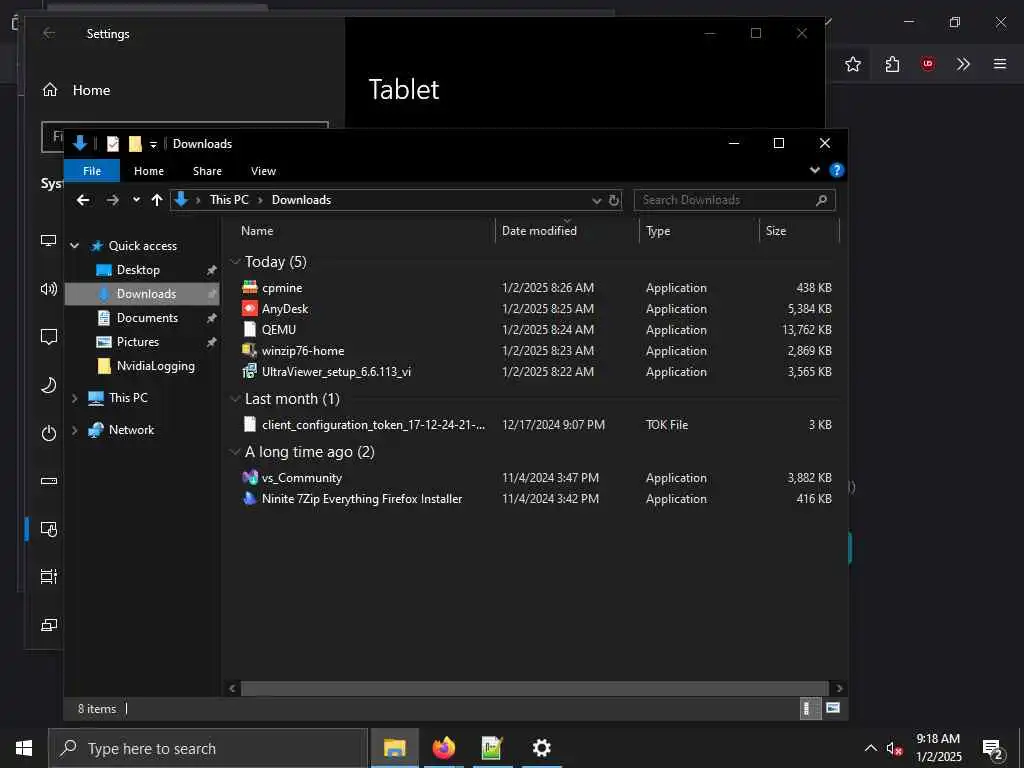Image resolution: width=1024 pixels, height=768 pixels.
Task: Refresh the Downloads folder view
Action: (x=614, y=200)
